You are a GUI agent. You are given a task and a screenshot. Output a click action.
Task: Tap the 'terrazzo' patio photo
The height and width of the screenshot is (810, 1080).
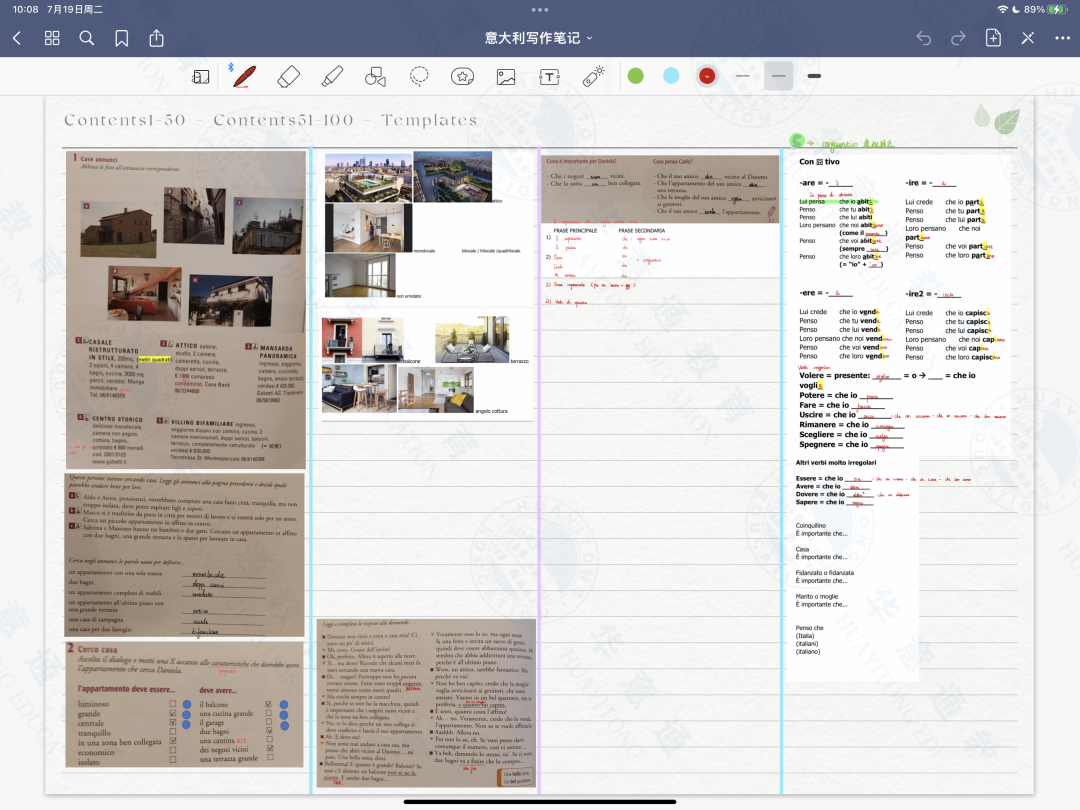pos(472,340)
